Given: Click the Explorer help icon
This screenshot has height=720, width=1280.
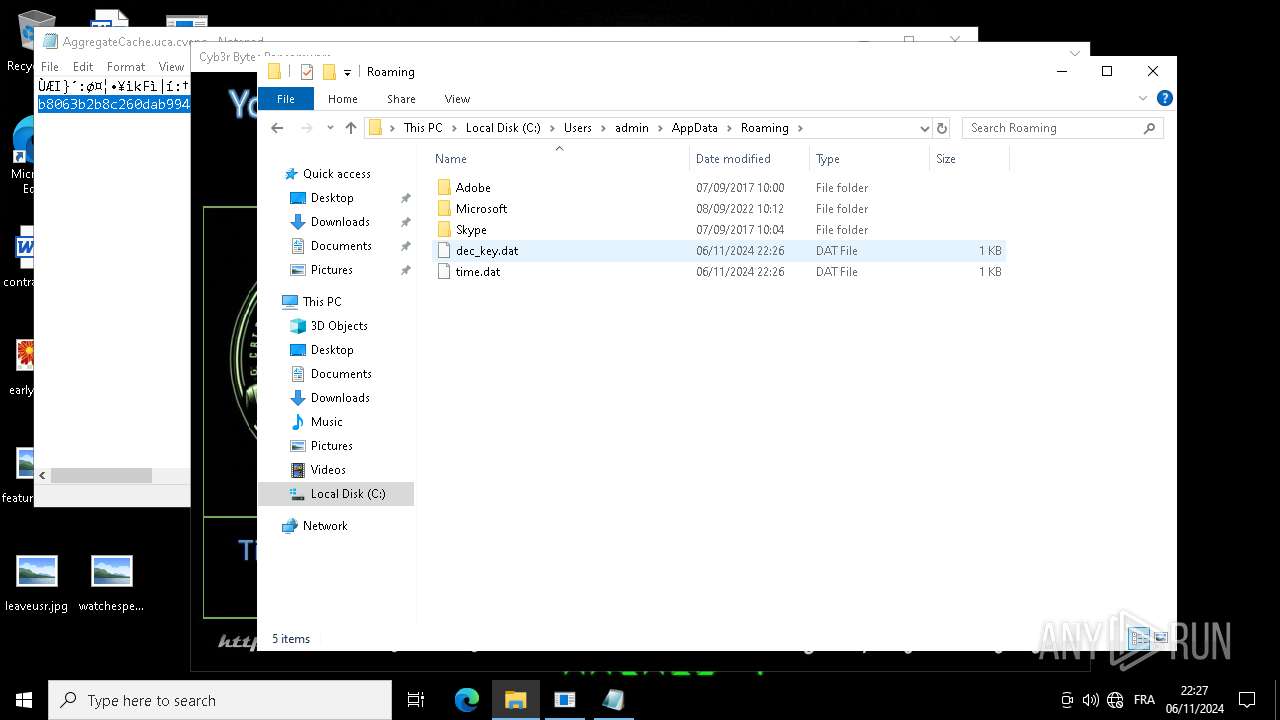Looking at the screenshot, I should tap(1164, 98).
